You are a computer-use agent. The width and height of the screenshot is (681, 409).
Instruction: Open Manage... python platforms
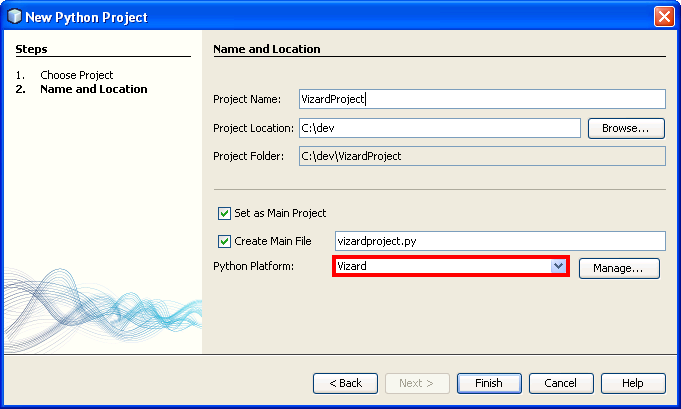pos(619,268)
